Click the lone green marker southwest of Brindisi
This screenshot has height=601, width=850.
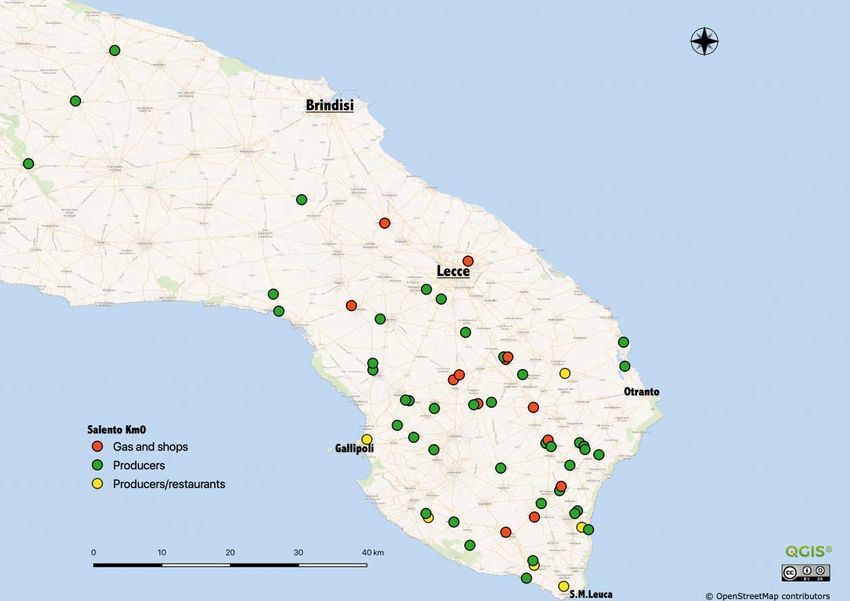[x=301, y=199]
